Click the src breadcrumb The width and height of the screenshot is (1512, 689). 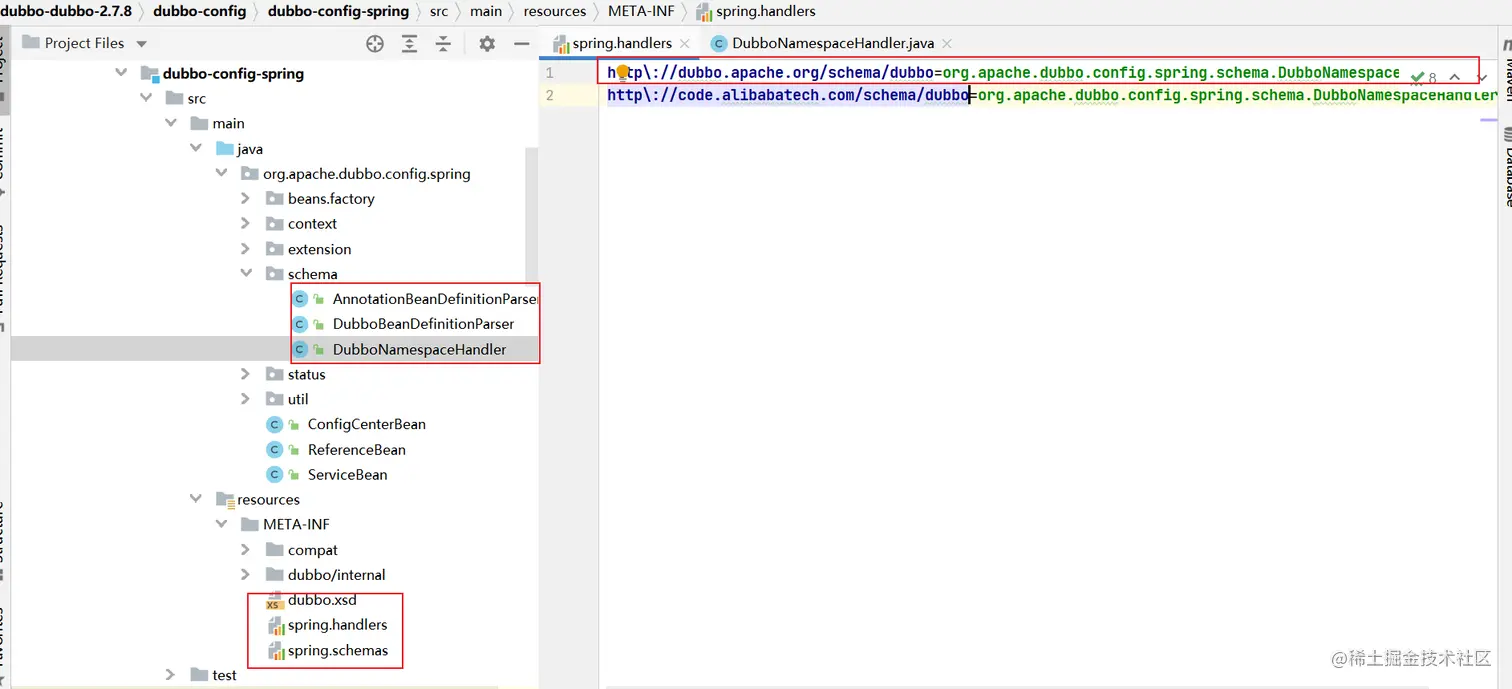click(439, 11)
